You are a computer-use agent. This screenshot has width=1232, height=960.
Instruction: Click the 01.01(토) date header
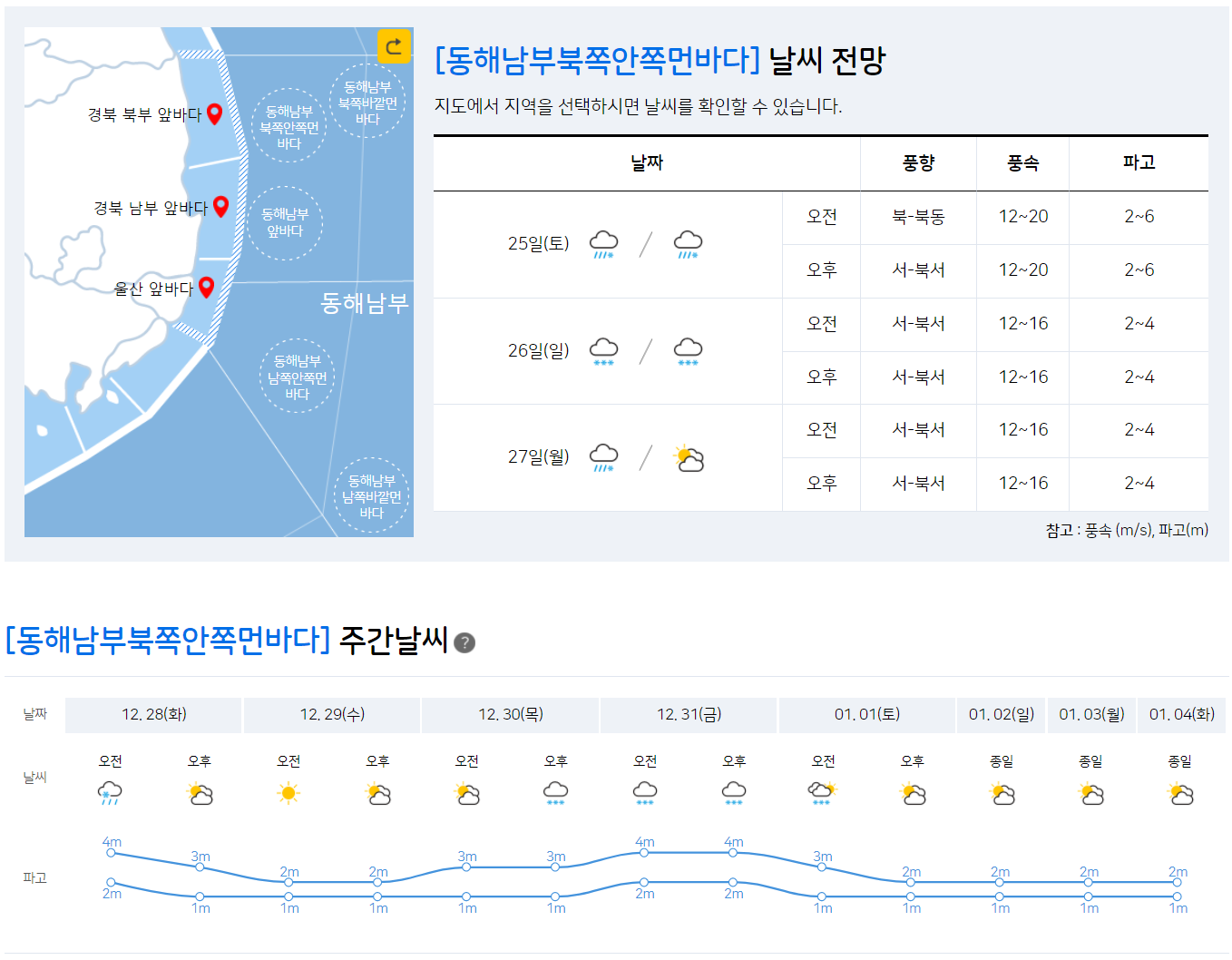(x=867, y=714)
